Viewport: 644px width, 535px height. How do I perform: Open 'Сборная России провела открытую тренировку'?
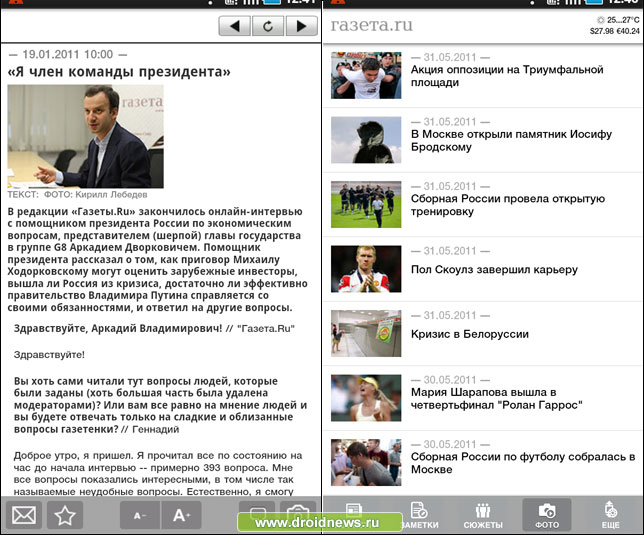[x=508, y=205]
